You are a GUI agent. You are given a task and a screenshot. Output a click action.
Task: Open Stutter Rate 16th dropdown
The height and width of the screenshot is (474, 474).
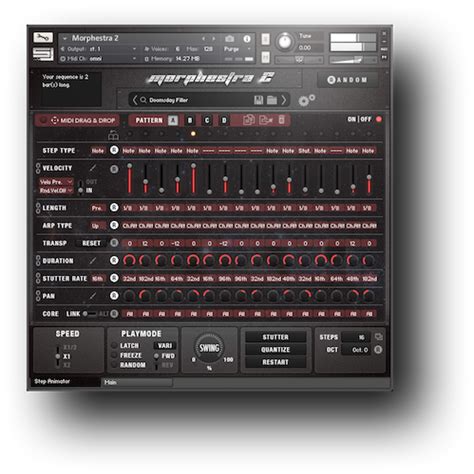coord(97,278)
